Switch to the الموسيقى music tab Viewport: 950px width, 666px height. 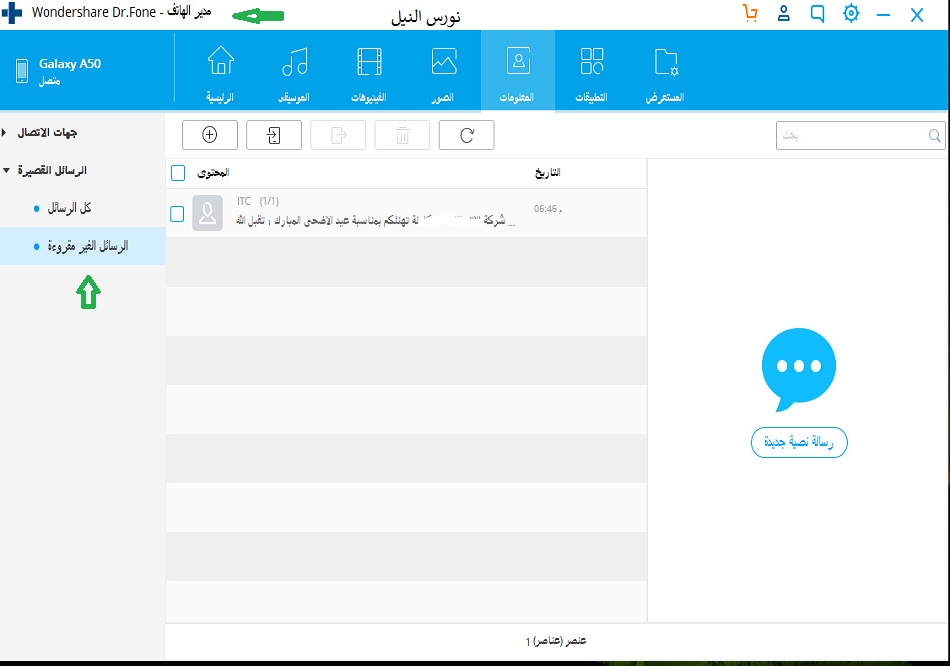pos(294,71)
